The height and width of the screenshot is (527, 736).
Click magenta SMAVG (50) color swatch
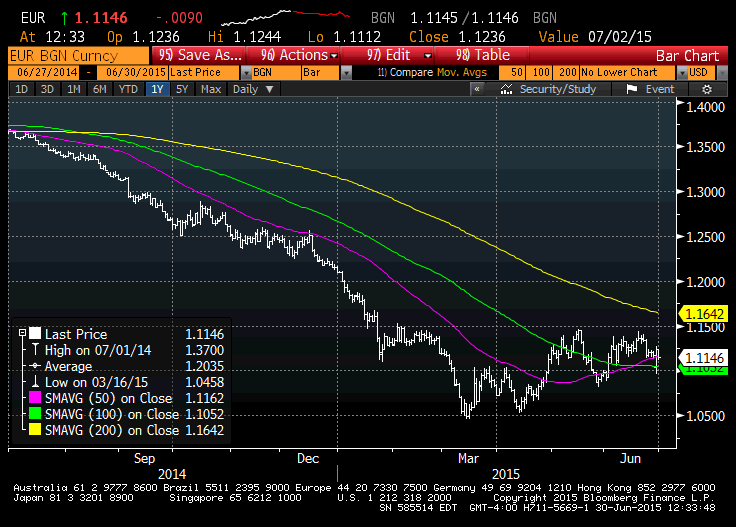(x=34, y=398)
